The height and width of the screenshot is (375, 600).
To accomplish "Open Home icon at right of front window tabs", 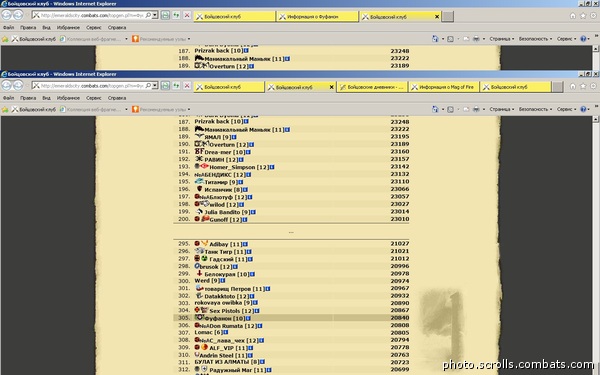I will 573,86.
